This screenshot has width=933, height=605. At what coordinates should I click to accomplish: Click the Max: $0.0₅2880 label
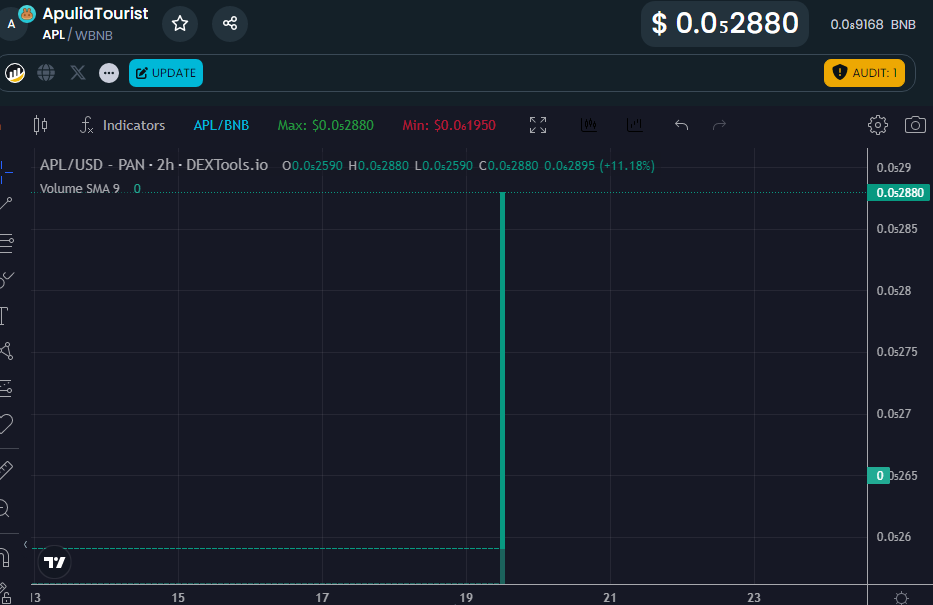tap(325, 125)
